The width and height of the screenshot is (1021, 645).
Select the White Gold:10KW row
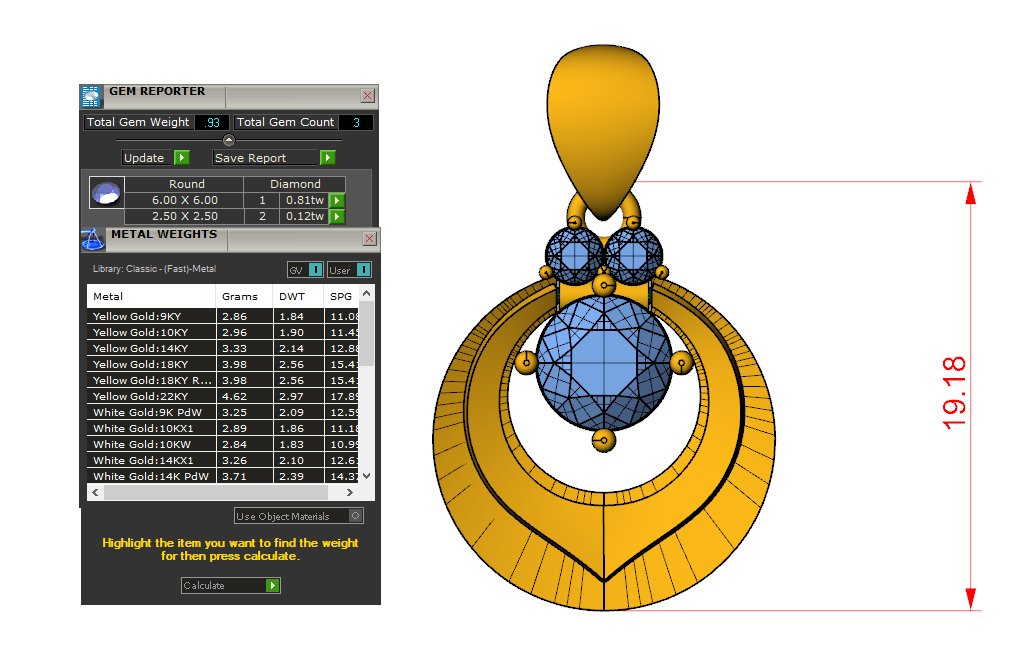[x=223, y=444]
